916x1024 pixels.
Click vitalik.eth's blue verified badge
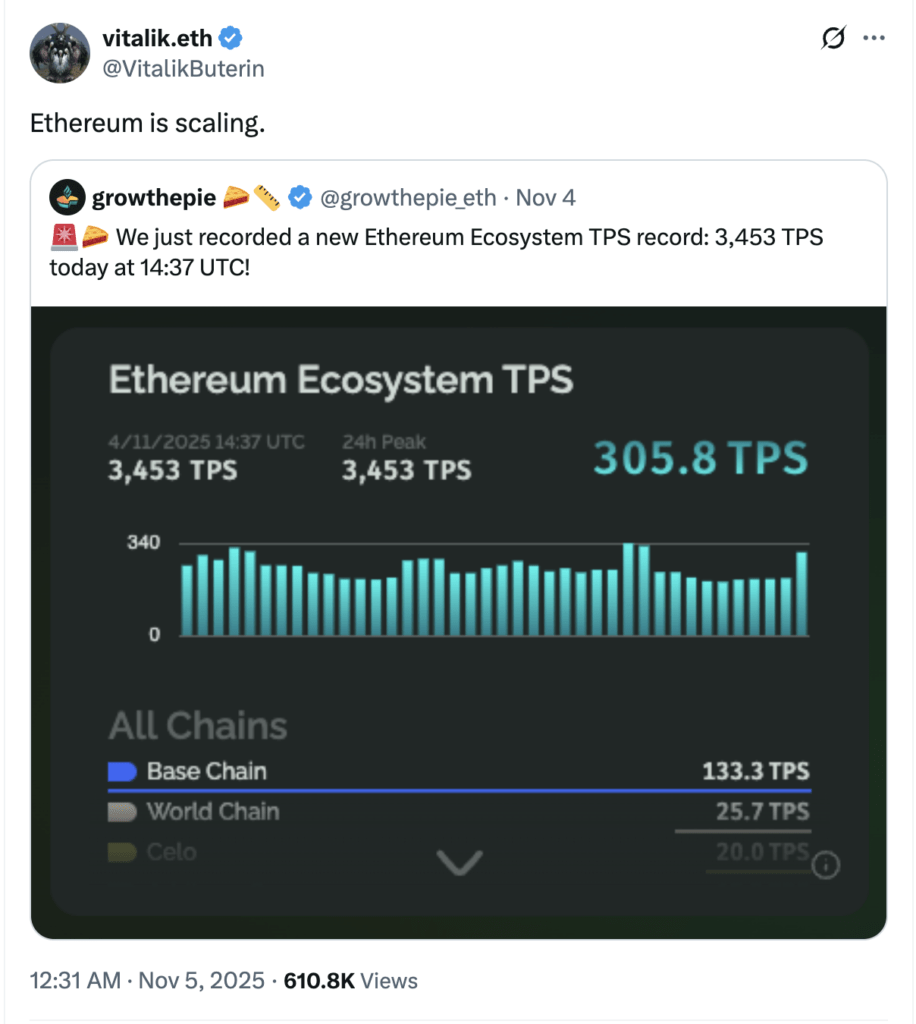(230, 37)
